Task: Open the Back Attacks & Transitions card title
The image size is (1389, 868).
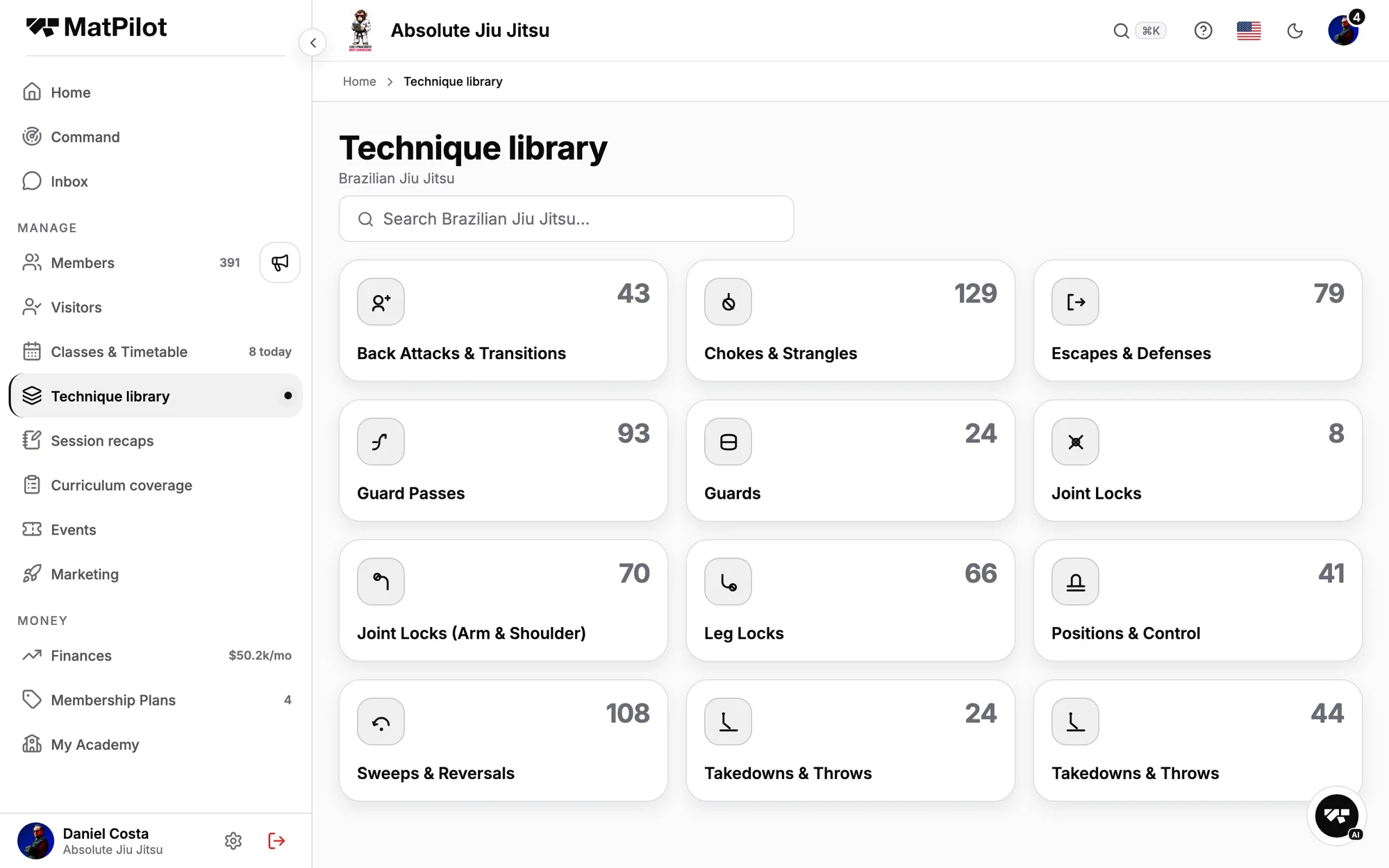Action: [461, 353]
